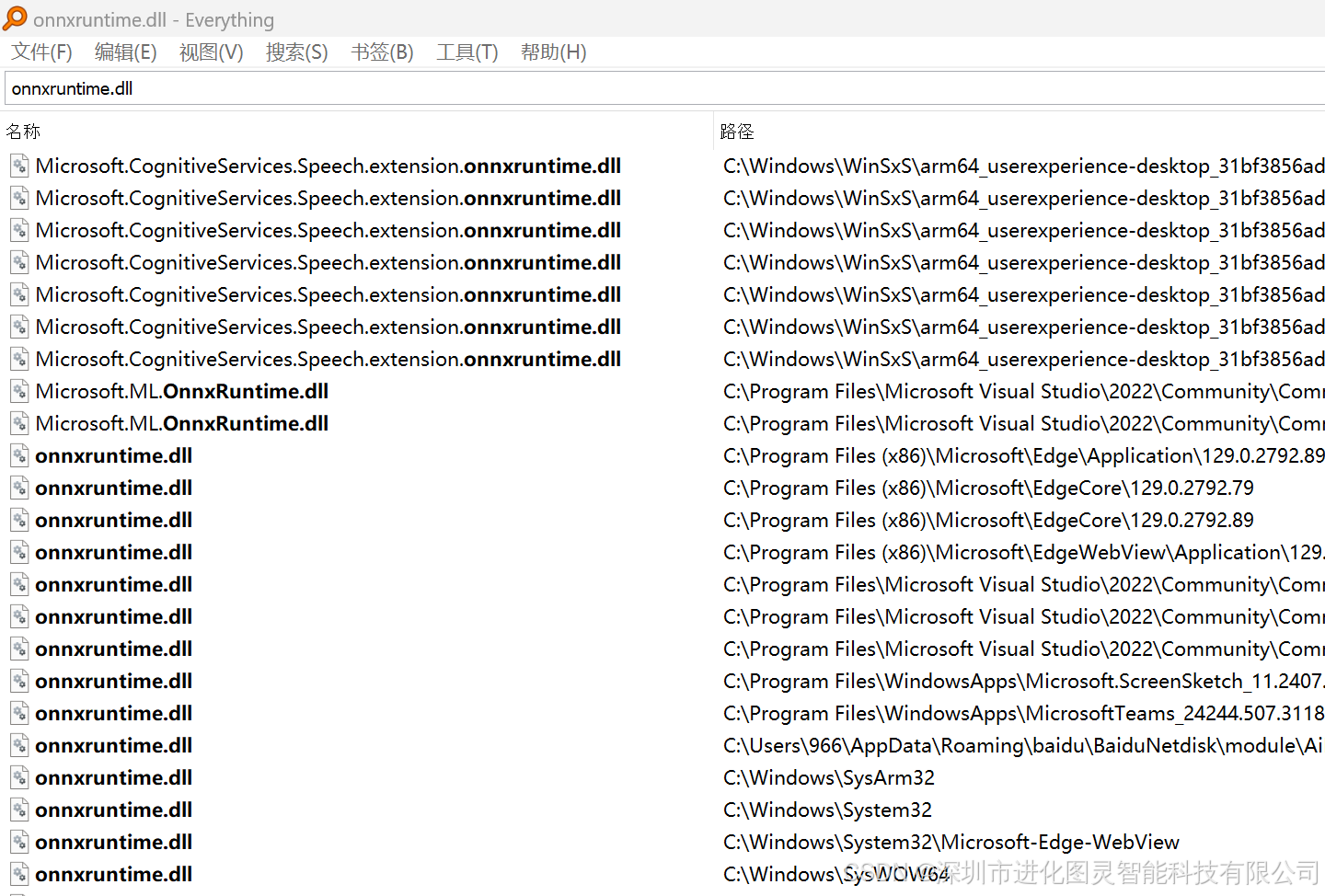Click file icon of the Edge\Application\129.0.2792.89 row
Screen dimensions: 1325x896
[x=19, y=455]
